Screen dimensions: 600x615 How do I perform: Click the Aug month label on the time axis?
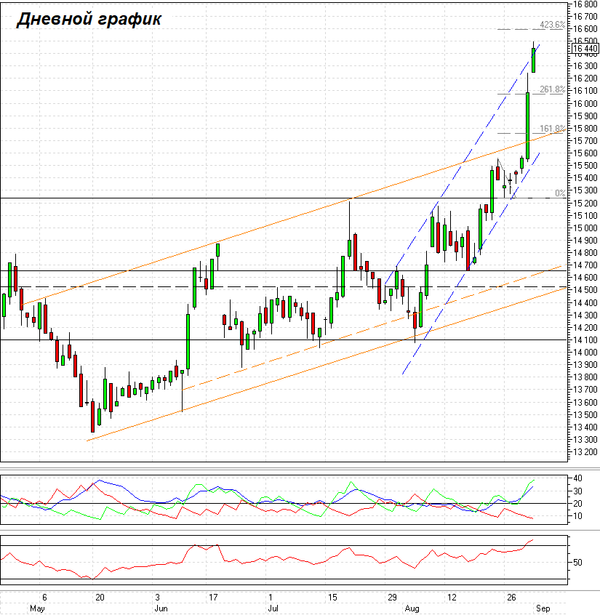pyautogui.click(x=412, y=608)
